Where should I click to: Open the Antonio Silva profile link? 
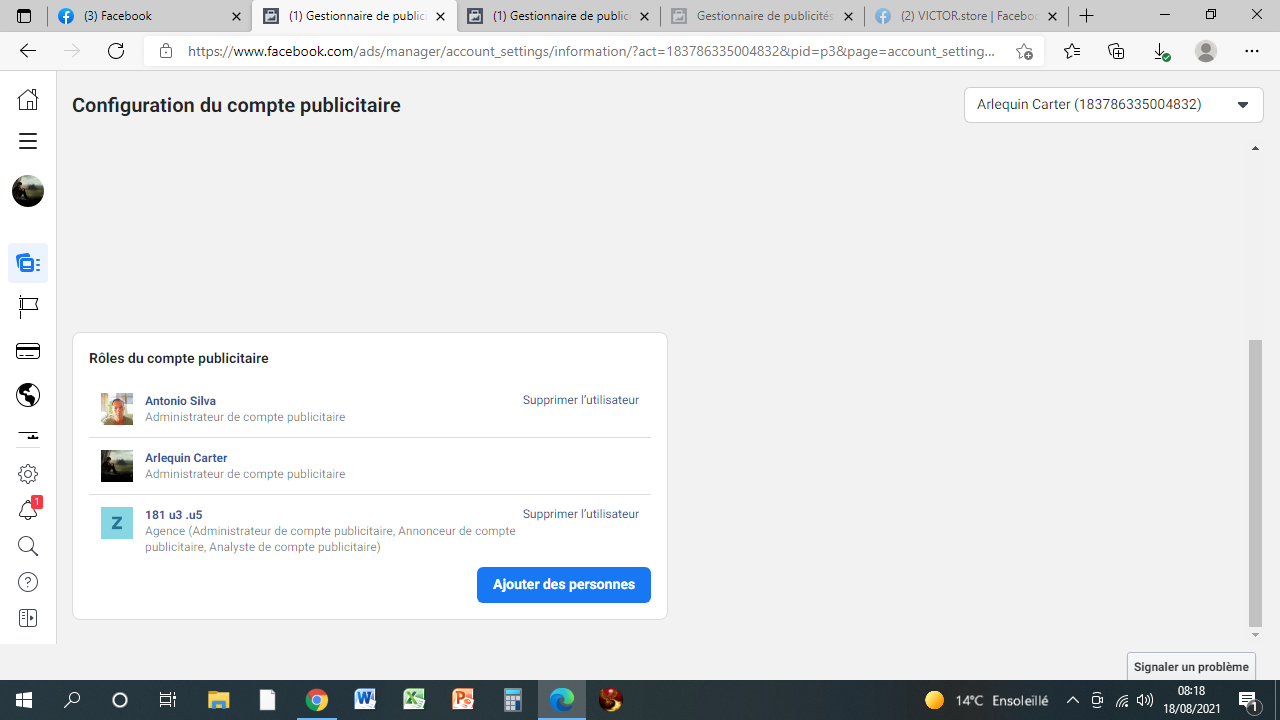click(180, 401)
